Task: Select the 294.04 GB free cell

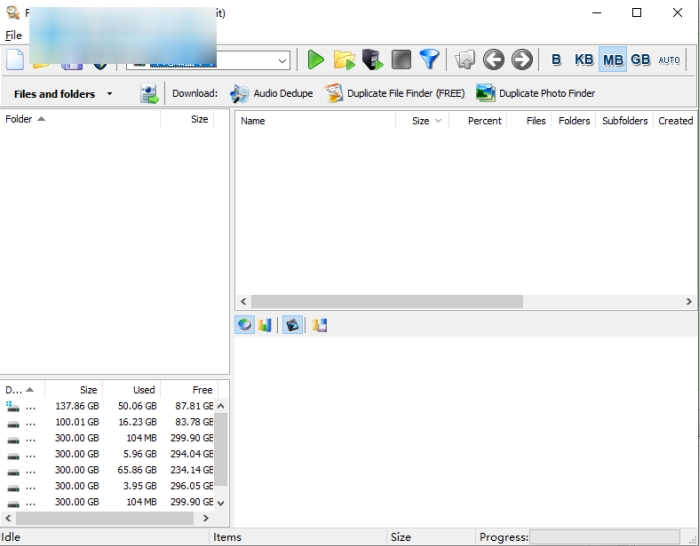Action: click(x=192, y=454)
